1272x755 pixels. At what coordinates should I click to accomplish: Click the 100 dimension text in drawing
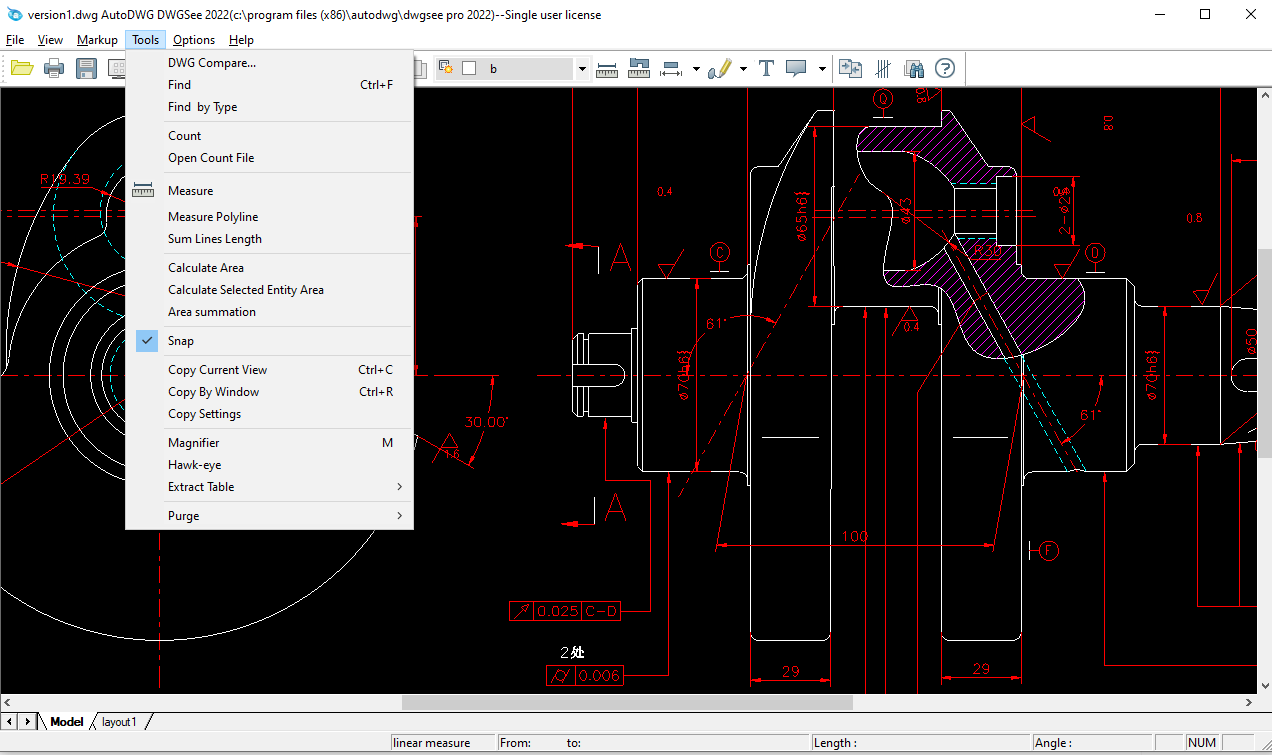[x=854, y=536]
